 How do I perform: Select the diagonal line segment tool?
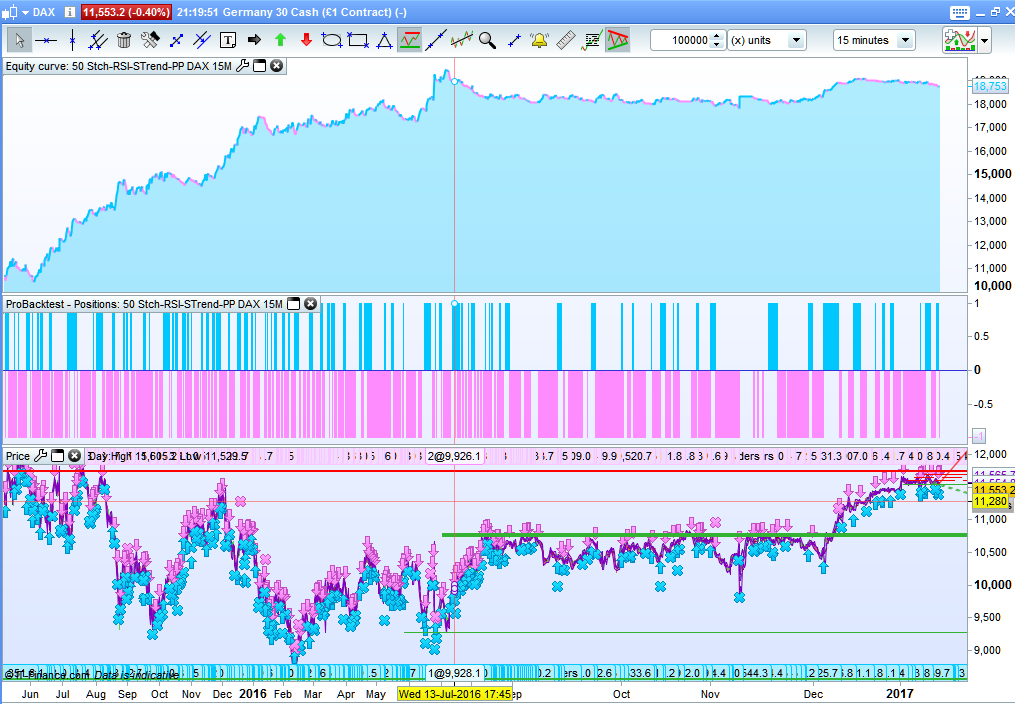(x=176, y=40)
